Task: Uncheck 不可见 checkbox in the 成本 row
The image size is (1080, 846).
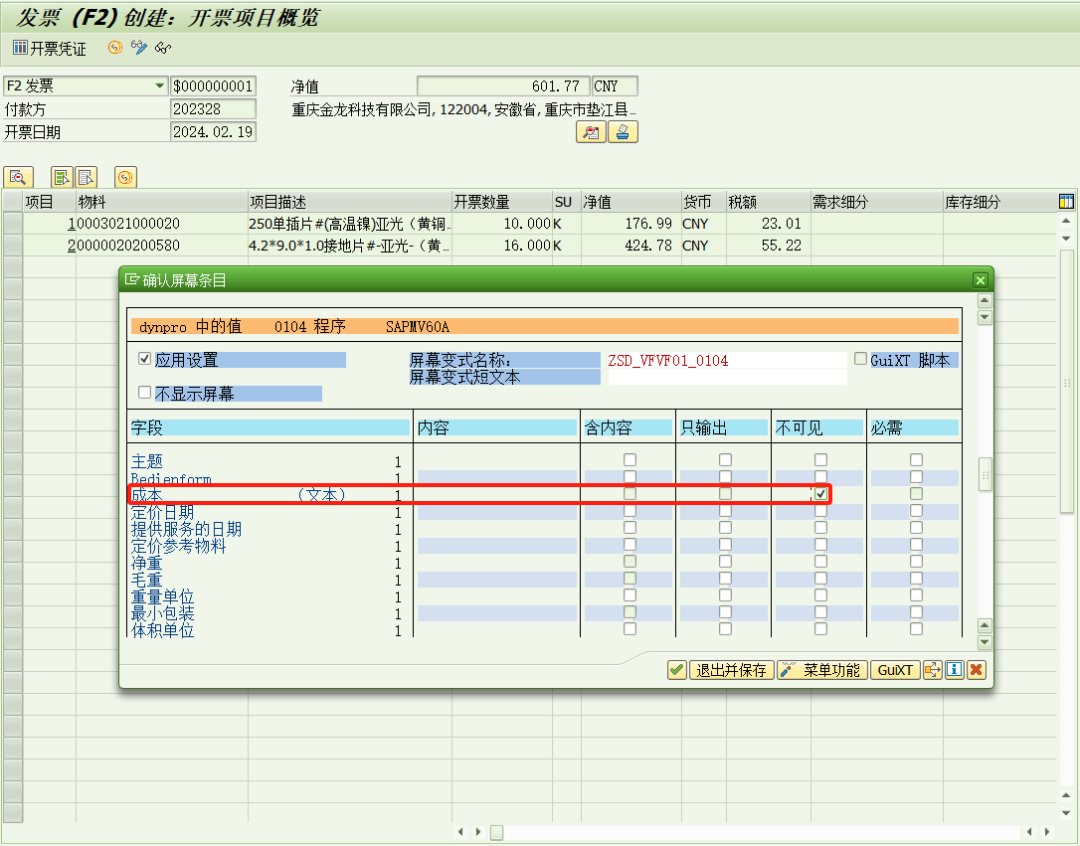Action: 820,494
